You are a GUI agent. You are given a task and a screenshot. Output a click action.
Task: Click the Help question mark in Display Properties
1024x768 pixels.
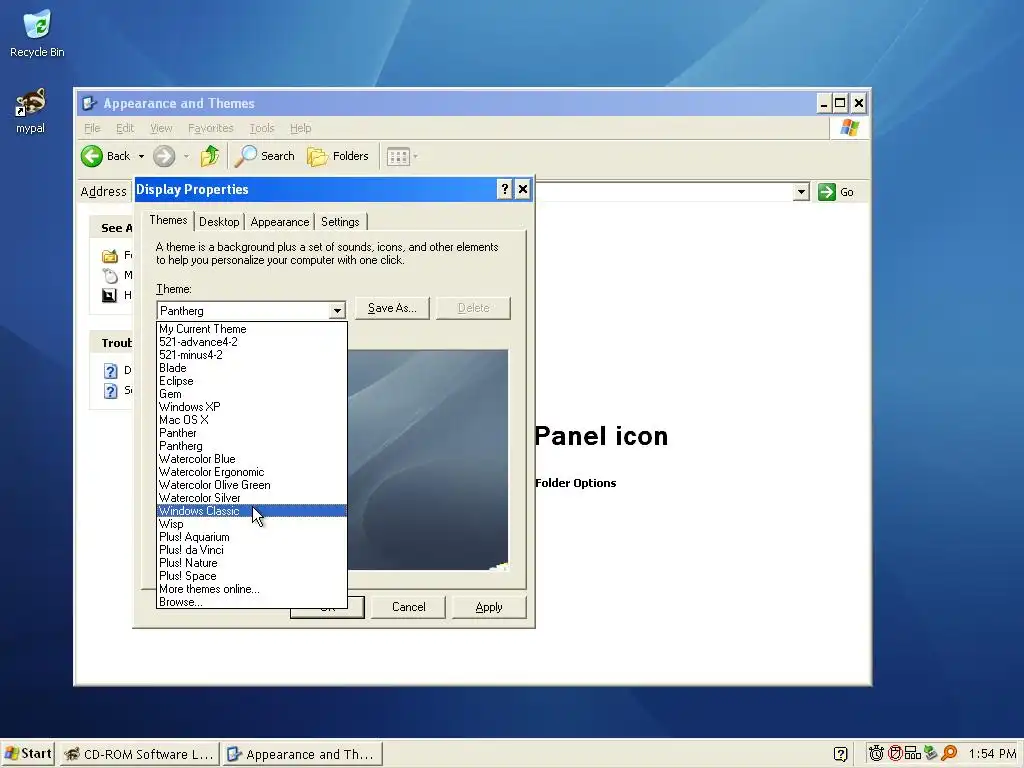[x=504, y=189]
